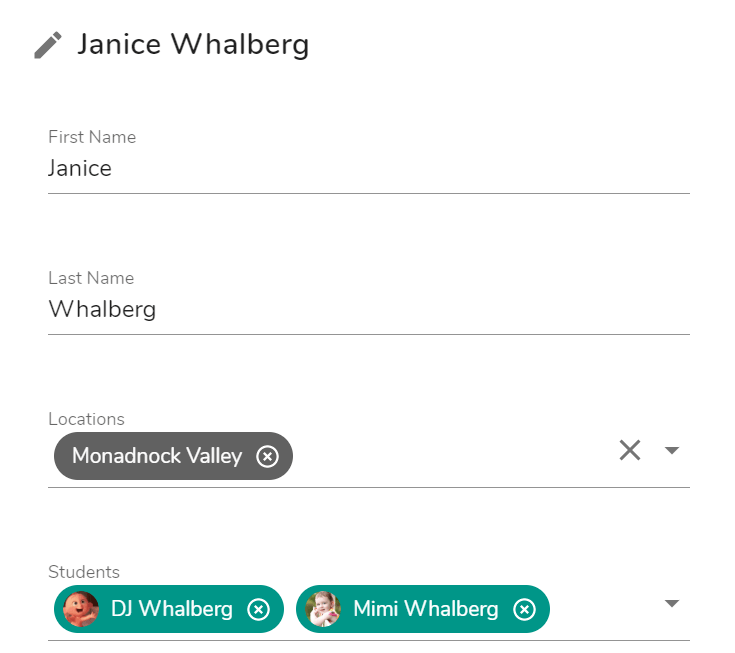The image size is (735, 653).
Task: Select the Monadnock Valley chip label
Action: [157, 456]
